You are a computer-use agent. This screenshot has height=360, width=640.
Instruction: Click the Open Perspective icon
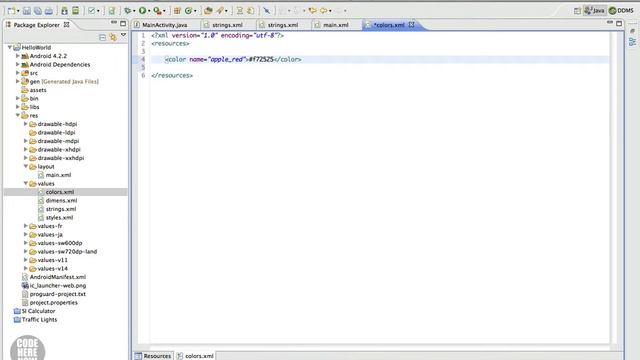coord(577,11)
